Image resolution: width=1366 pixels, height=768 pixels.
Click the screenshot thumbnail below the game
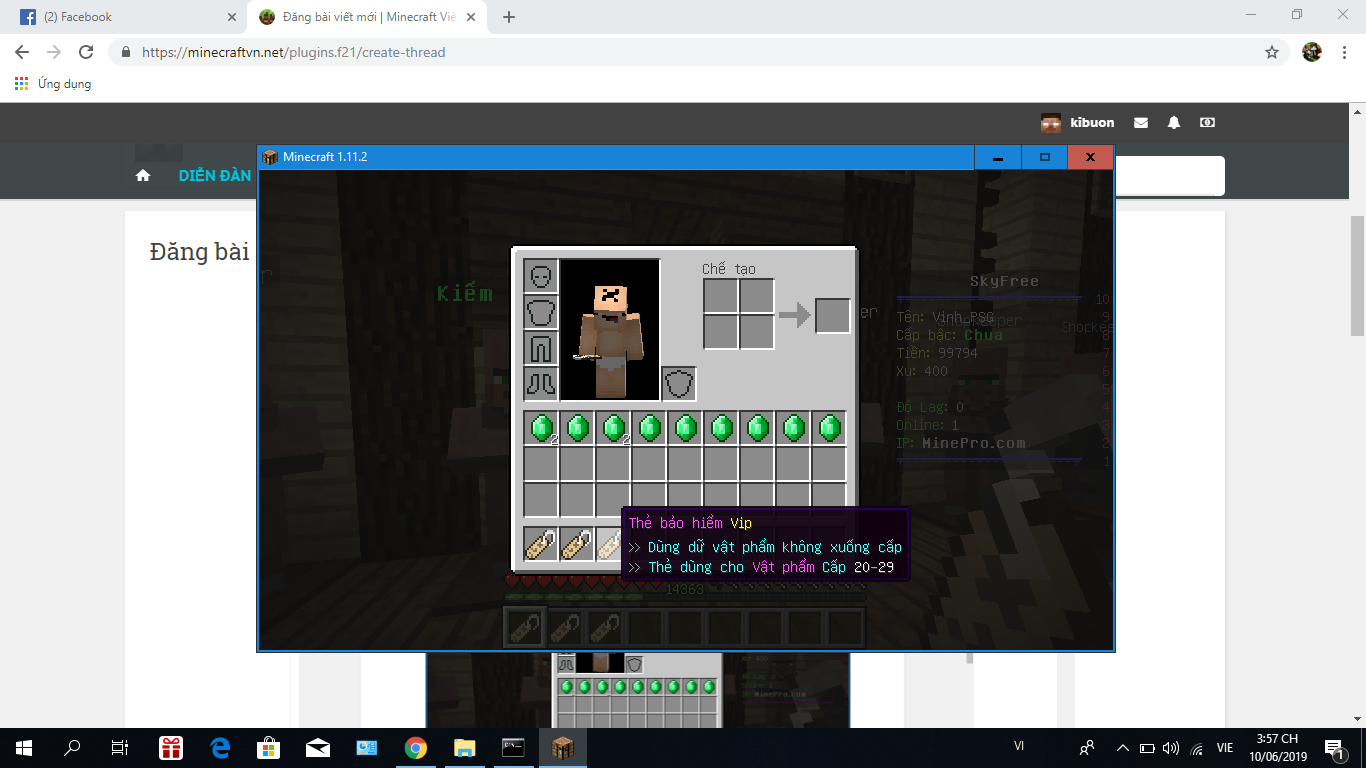[x=637, y=690]
